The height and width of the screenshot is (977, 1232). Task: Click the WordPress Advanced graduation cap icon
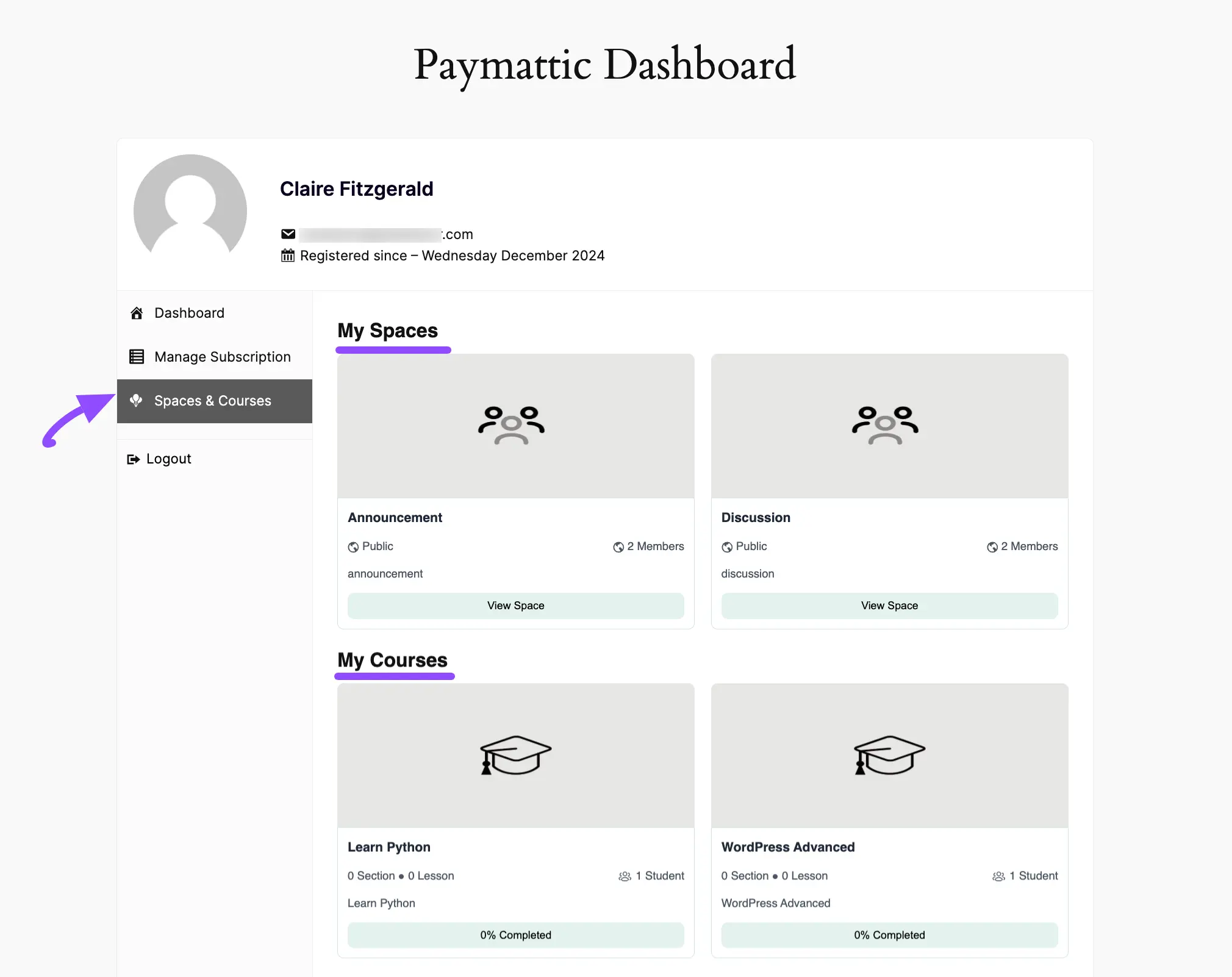(x=889, y=755)
